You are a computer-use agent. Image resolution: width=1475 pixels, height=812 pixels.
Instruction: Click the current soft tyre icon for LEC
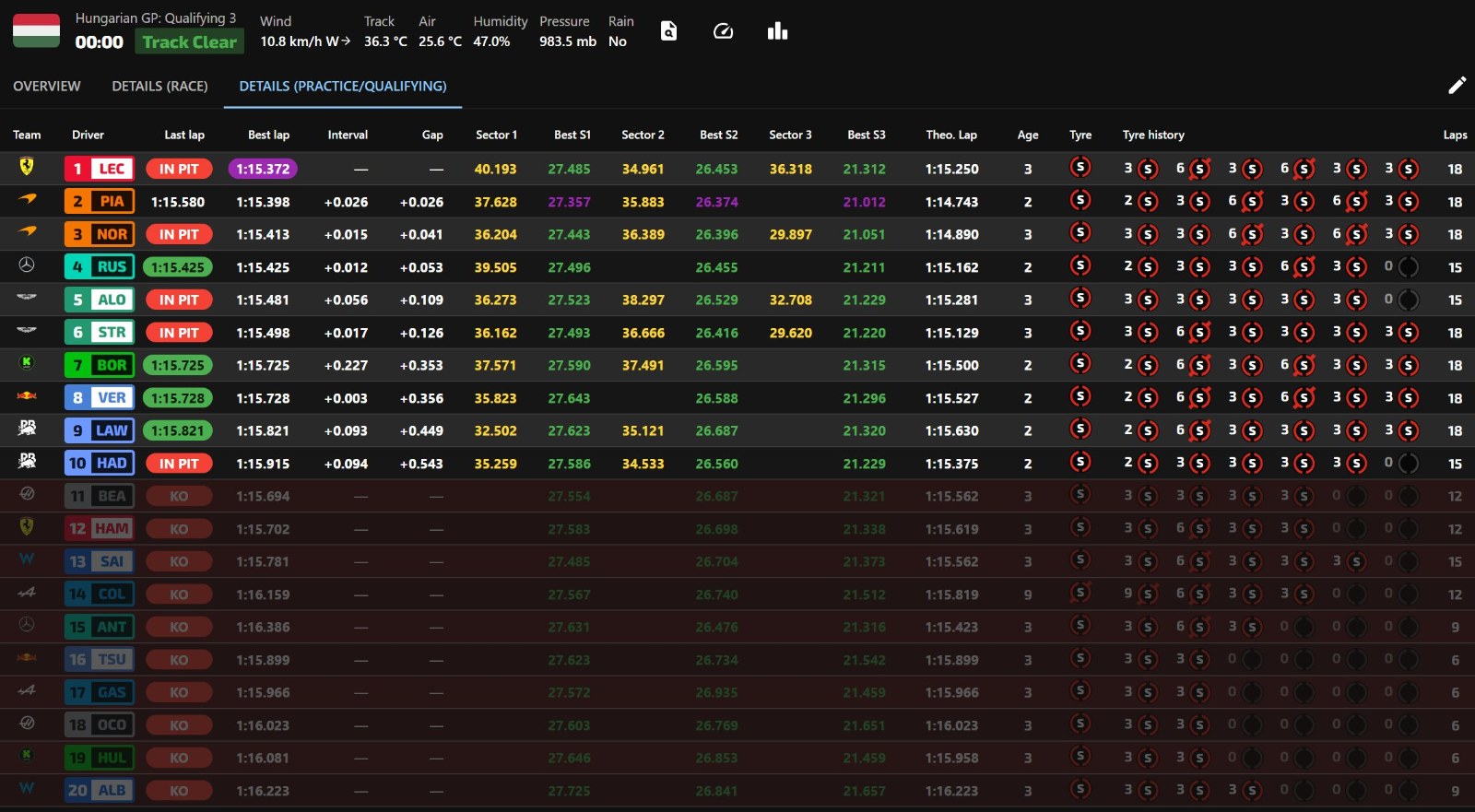pos(1080,168)
